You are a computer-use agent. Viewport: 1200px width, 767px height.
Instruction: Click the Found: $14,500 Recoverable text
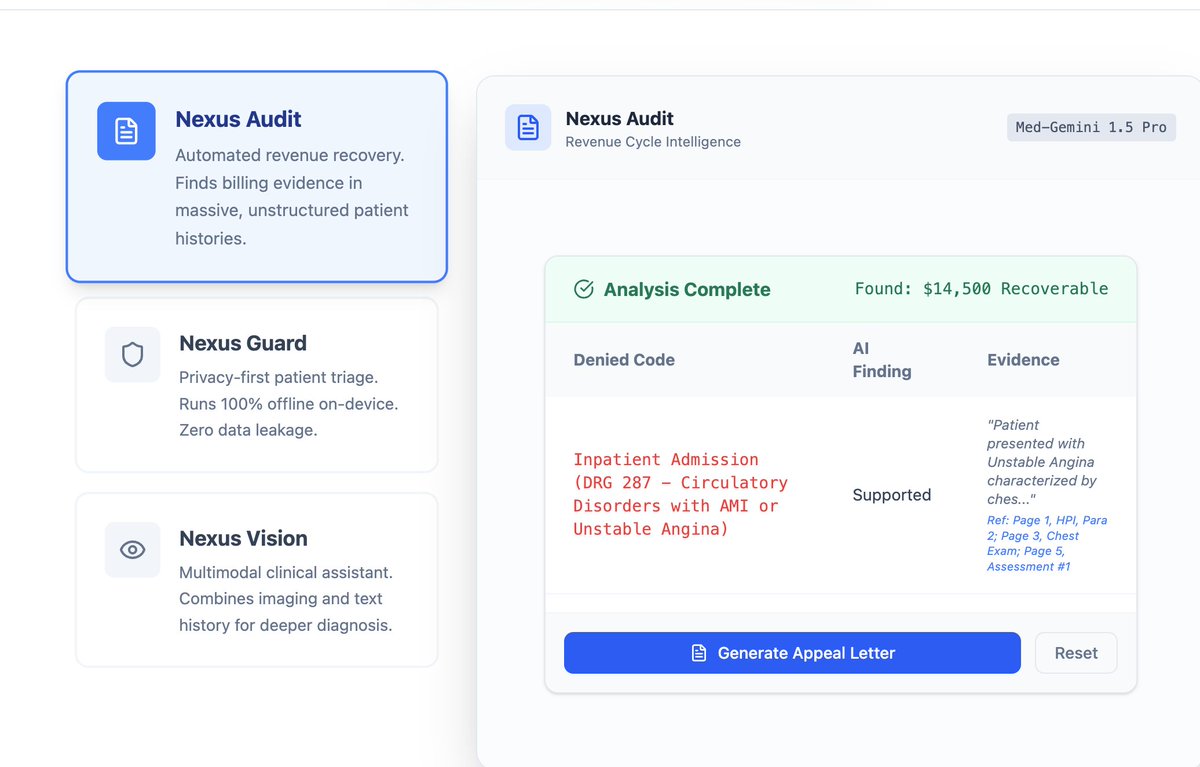(x=981, y=289)
